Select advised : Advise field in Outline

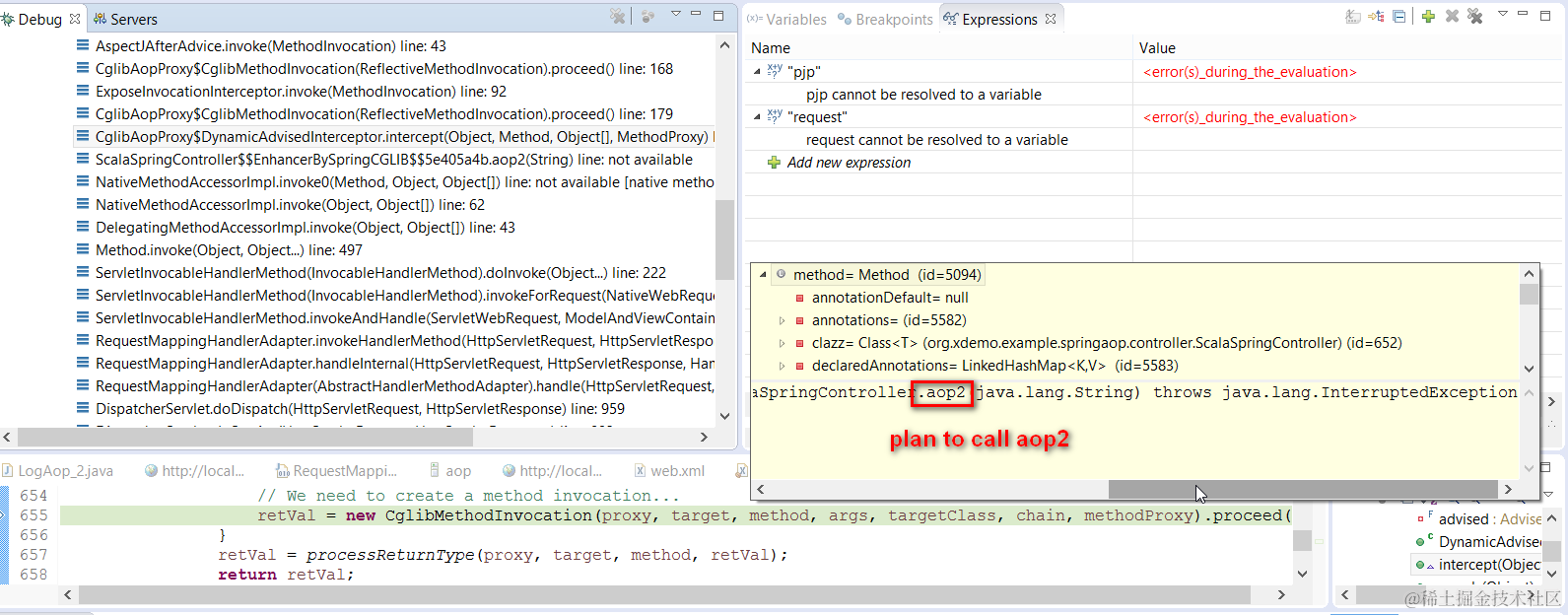(x=1479, y=519)
